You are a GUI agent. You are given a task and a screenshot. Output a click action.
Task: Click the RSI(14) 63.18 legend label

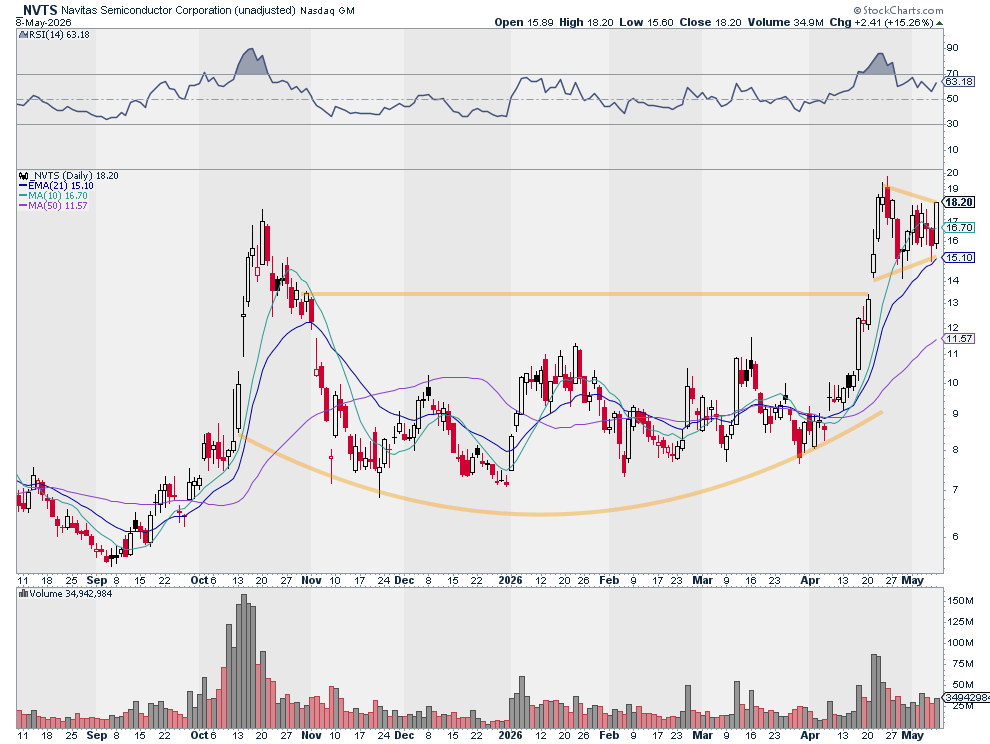tap(59, 35)
